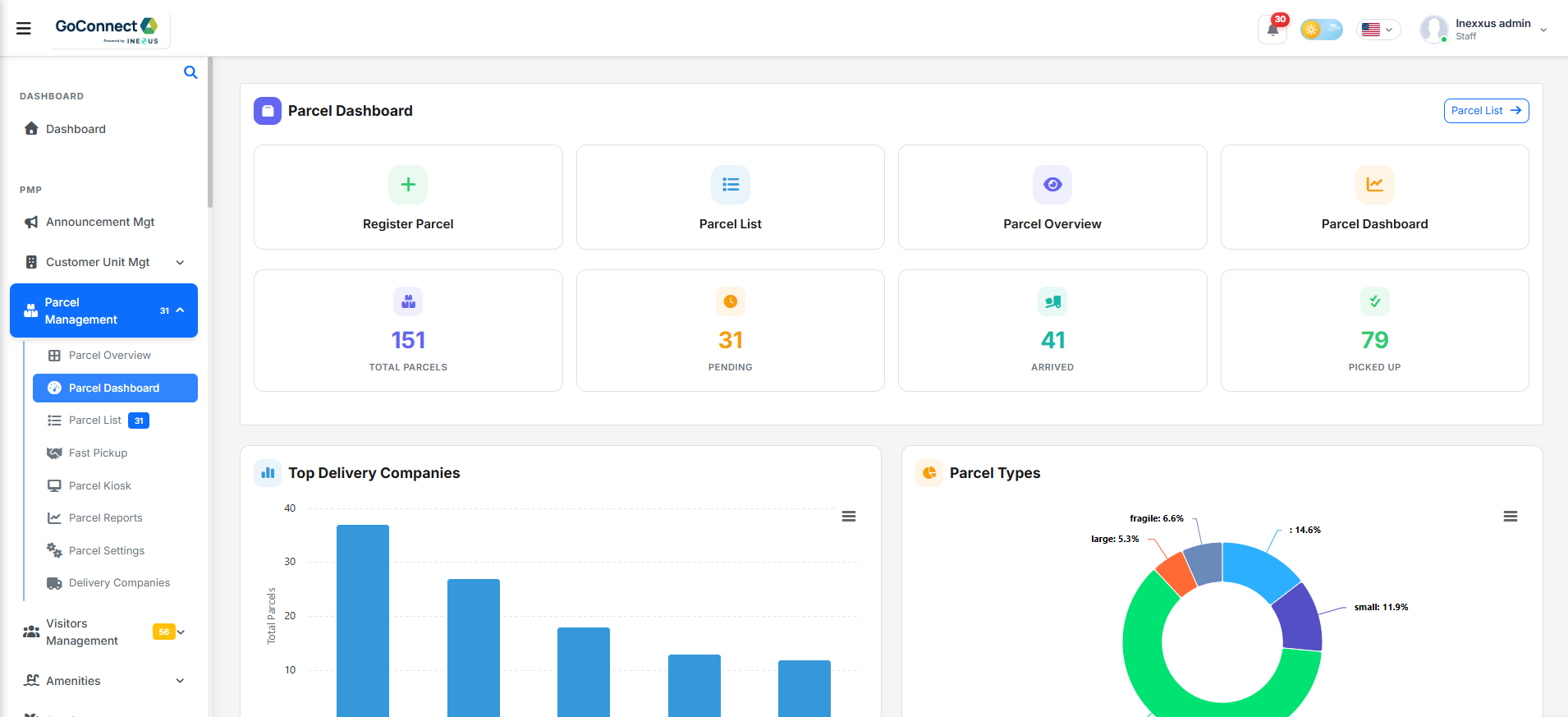
Task: Click the Customer Unit Mgt building icon
Action: point(31,262)
